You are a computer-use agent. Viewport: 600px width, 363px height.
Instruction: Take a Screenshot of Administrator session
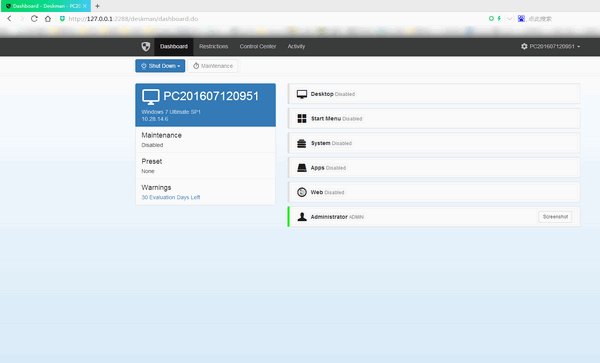pos(555,217)
